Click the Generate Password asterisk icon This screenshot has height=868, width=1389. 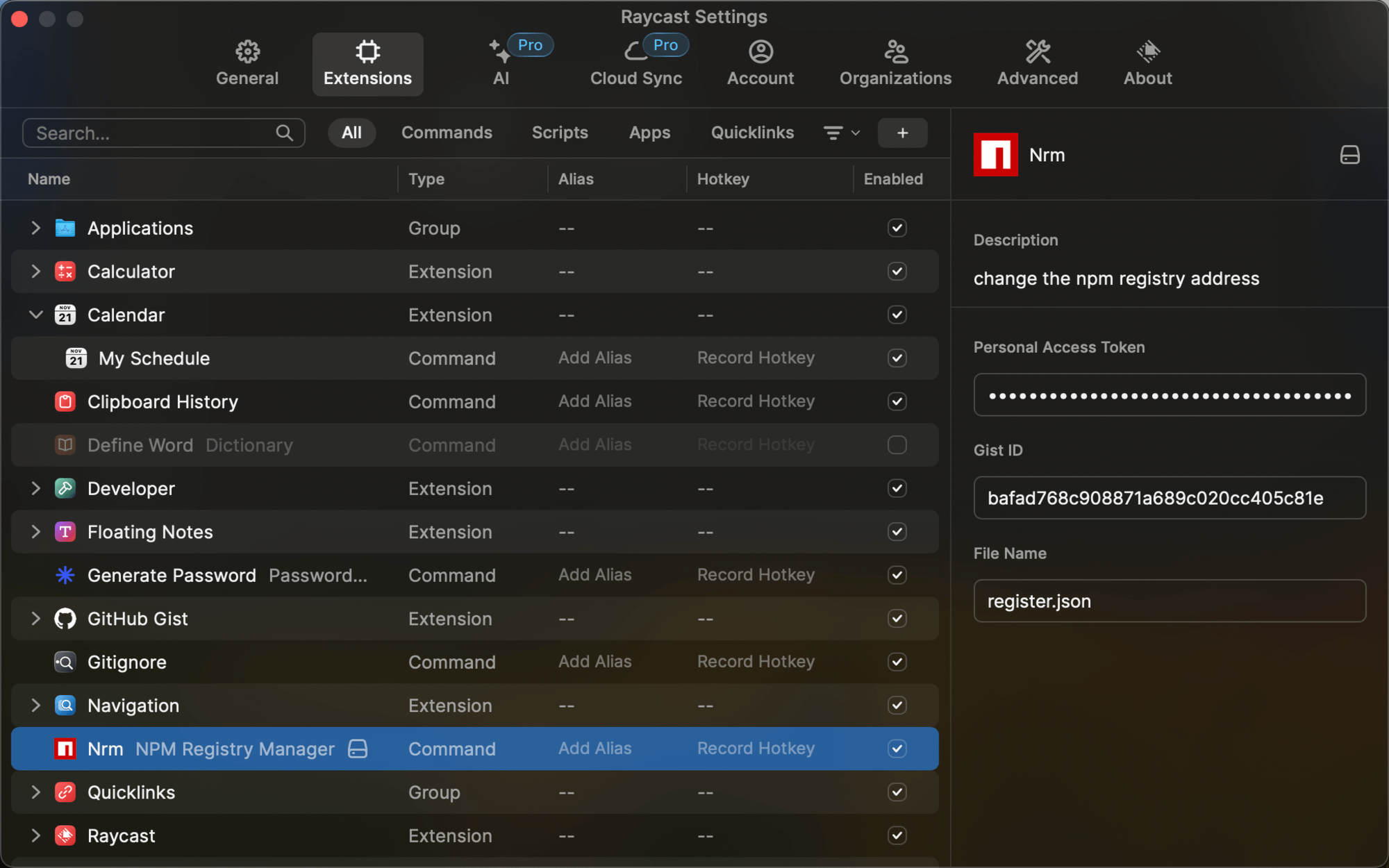point(65,575)
